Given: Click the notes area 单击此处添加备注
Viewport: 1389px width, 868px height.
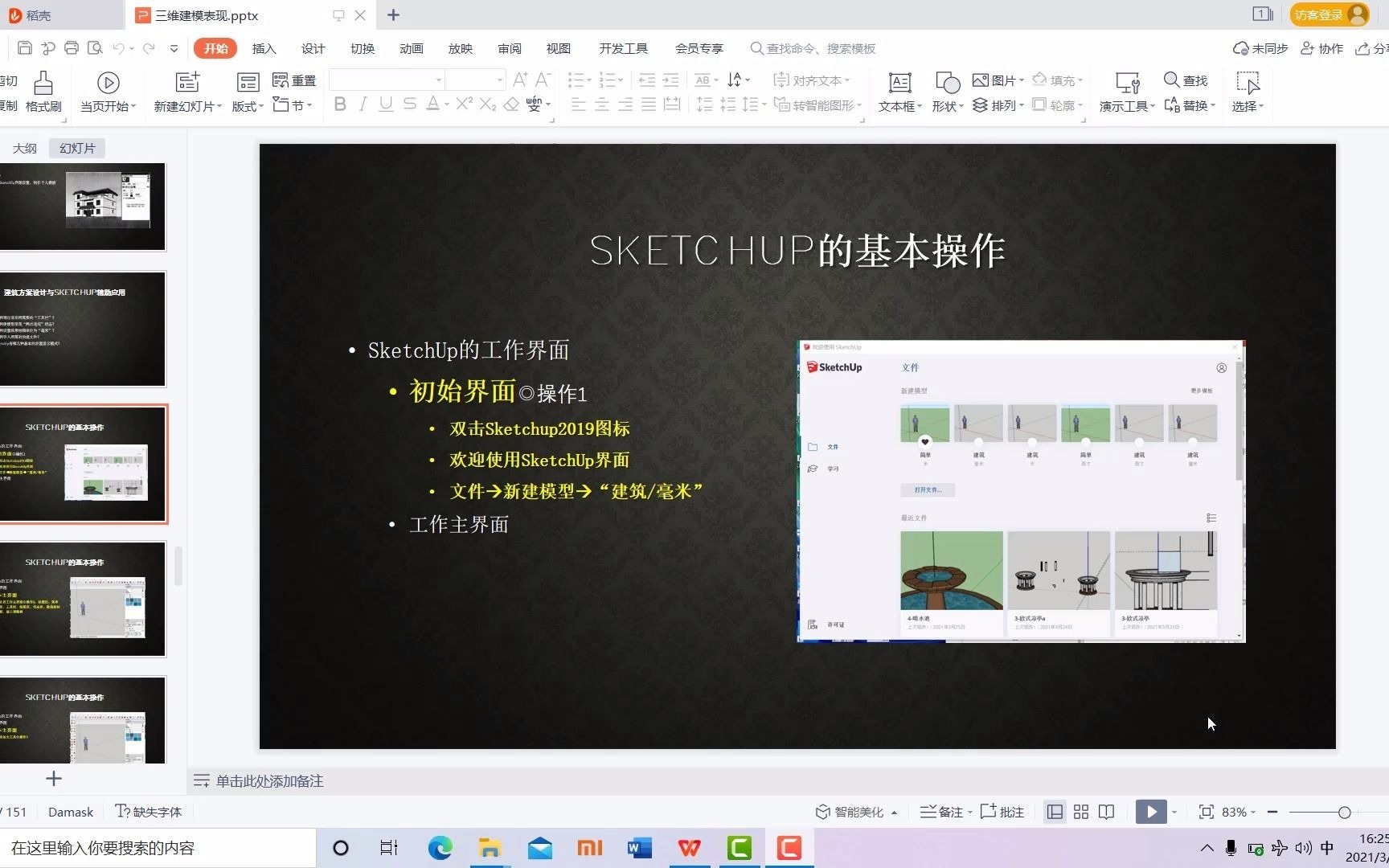Looking at the screenshot, I should pos(269,781).
